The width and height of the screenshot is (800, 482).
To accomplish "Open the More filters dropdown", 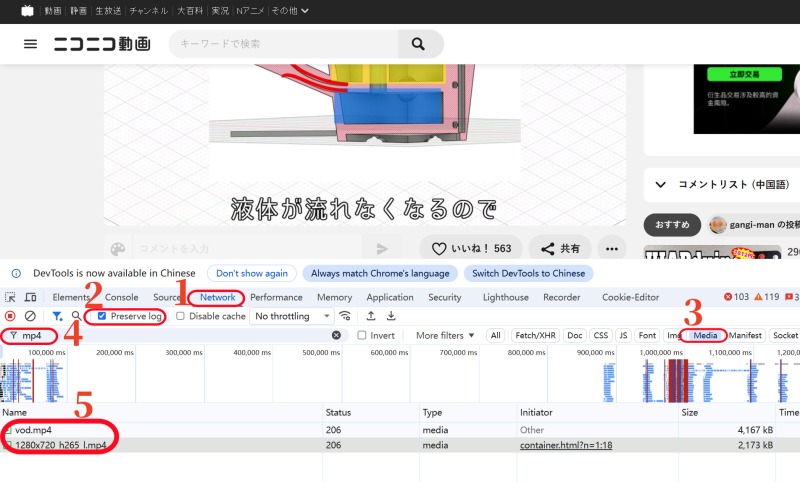I will [445, 335].
